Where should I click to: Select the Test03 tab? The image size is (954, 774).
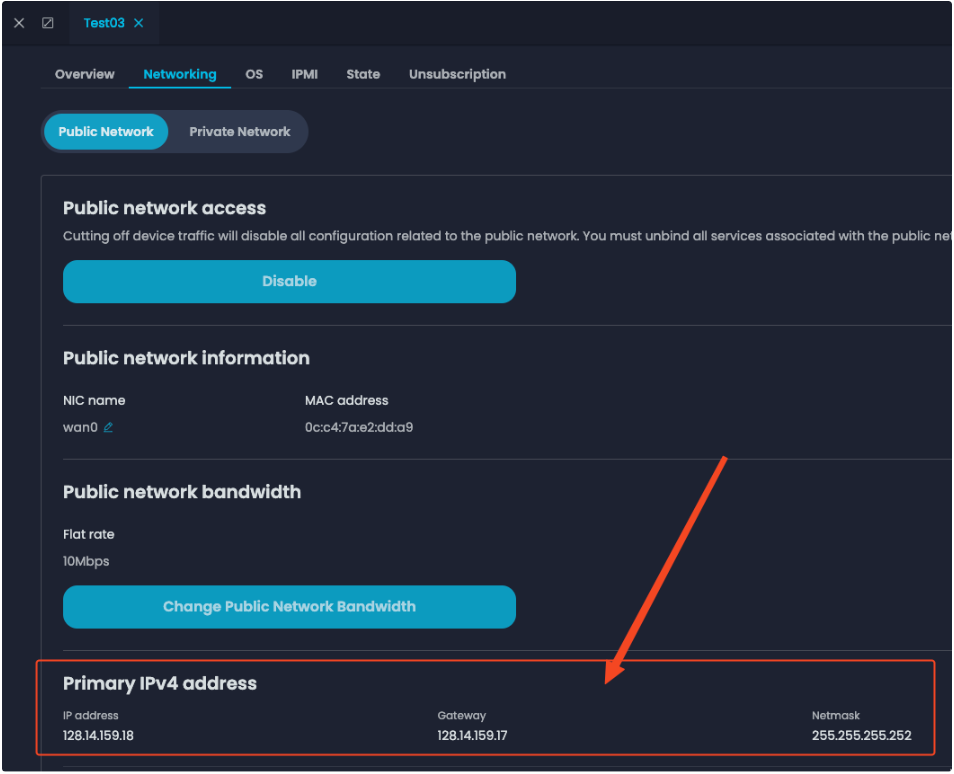point(104,23)
